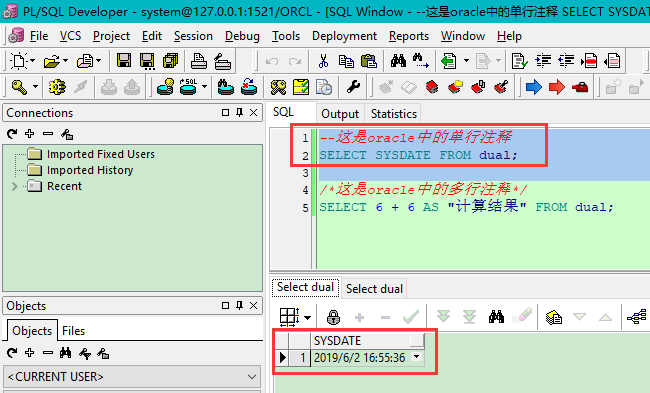
Task: Open the New document dropdown arrow
Action: tap(32, 61)
